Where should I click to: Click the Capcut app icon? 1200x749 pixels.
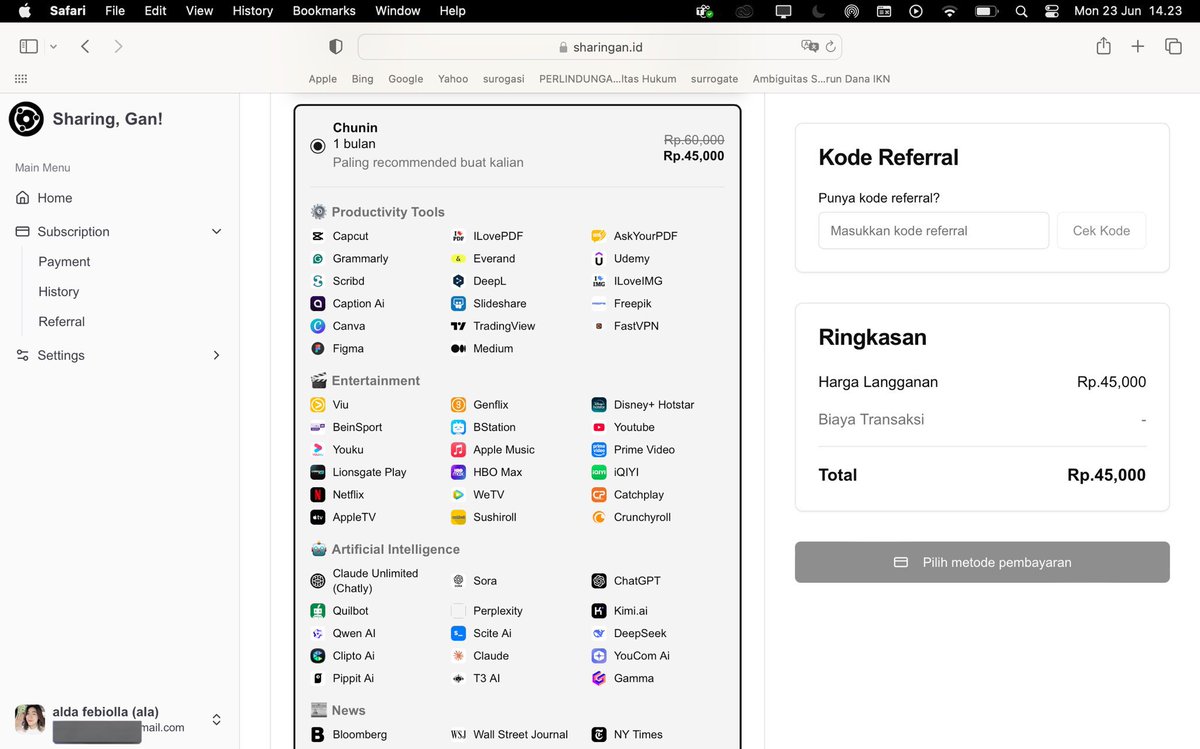317,236
